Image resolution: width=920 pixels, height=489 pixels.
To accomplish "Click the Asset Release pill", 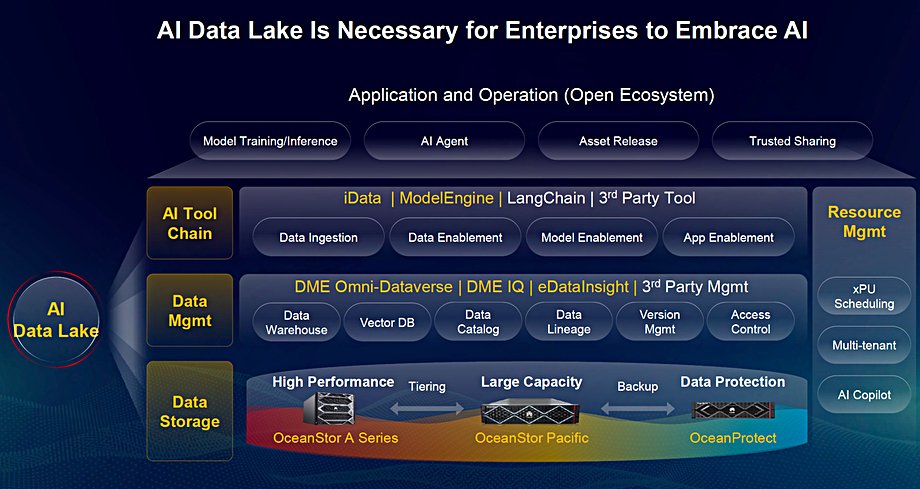I will tap(618, 141).
